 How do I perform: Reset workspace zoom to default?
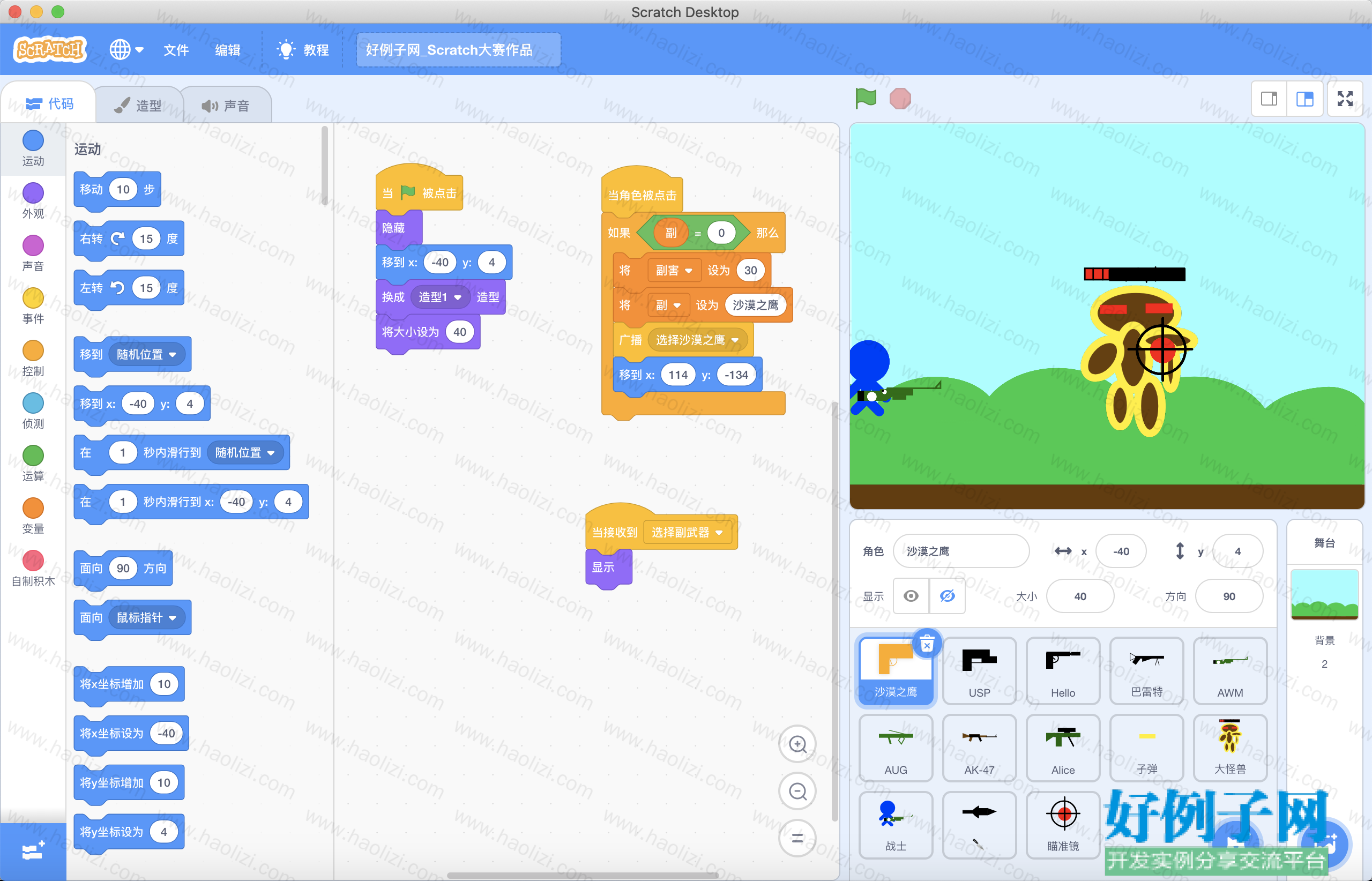click(x=797, y=838)
